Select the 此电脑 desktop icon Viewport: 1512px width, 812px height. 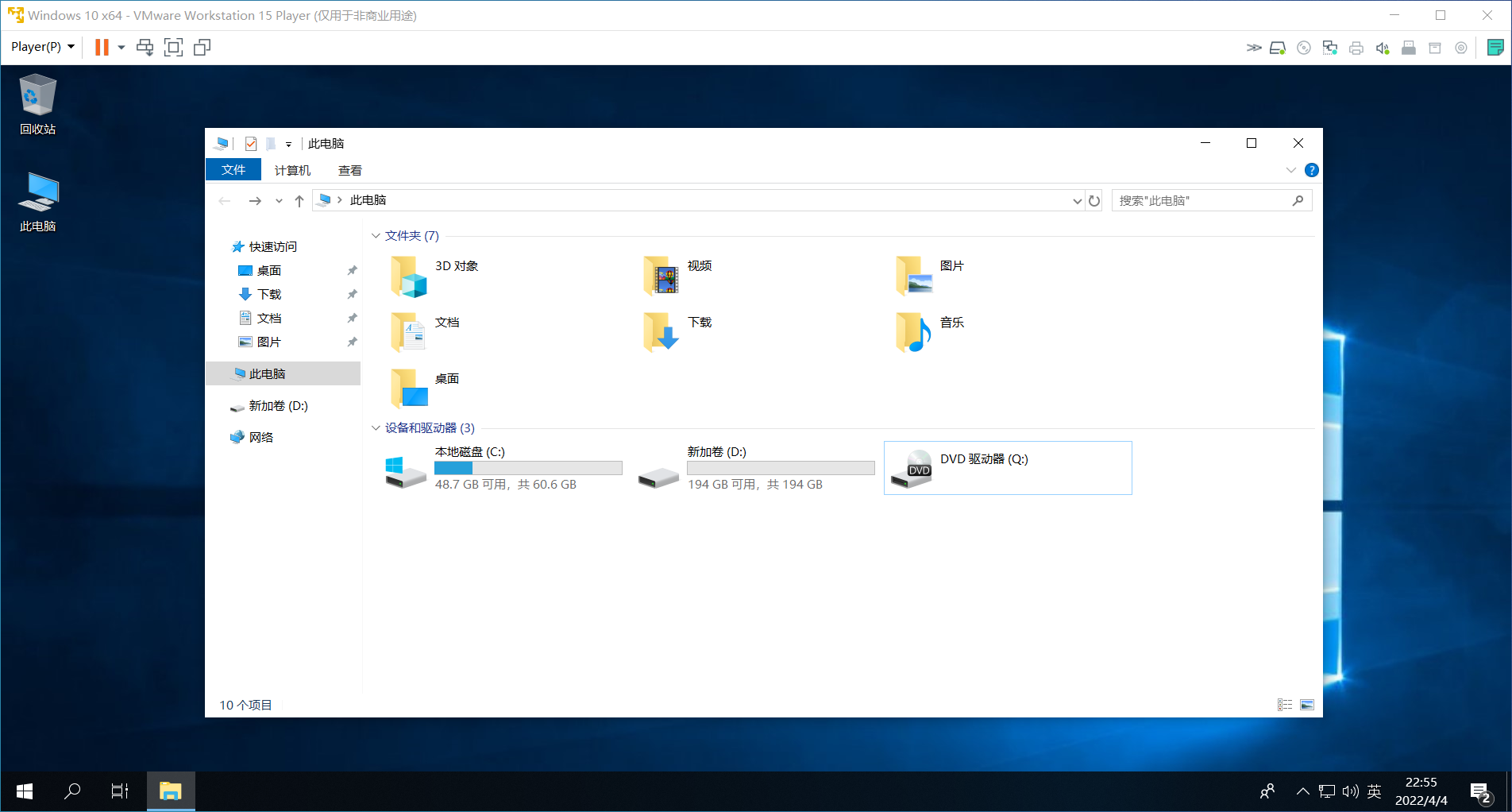coord(37,202)
